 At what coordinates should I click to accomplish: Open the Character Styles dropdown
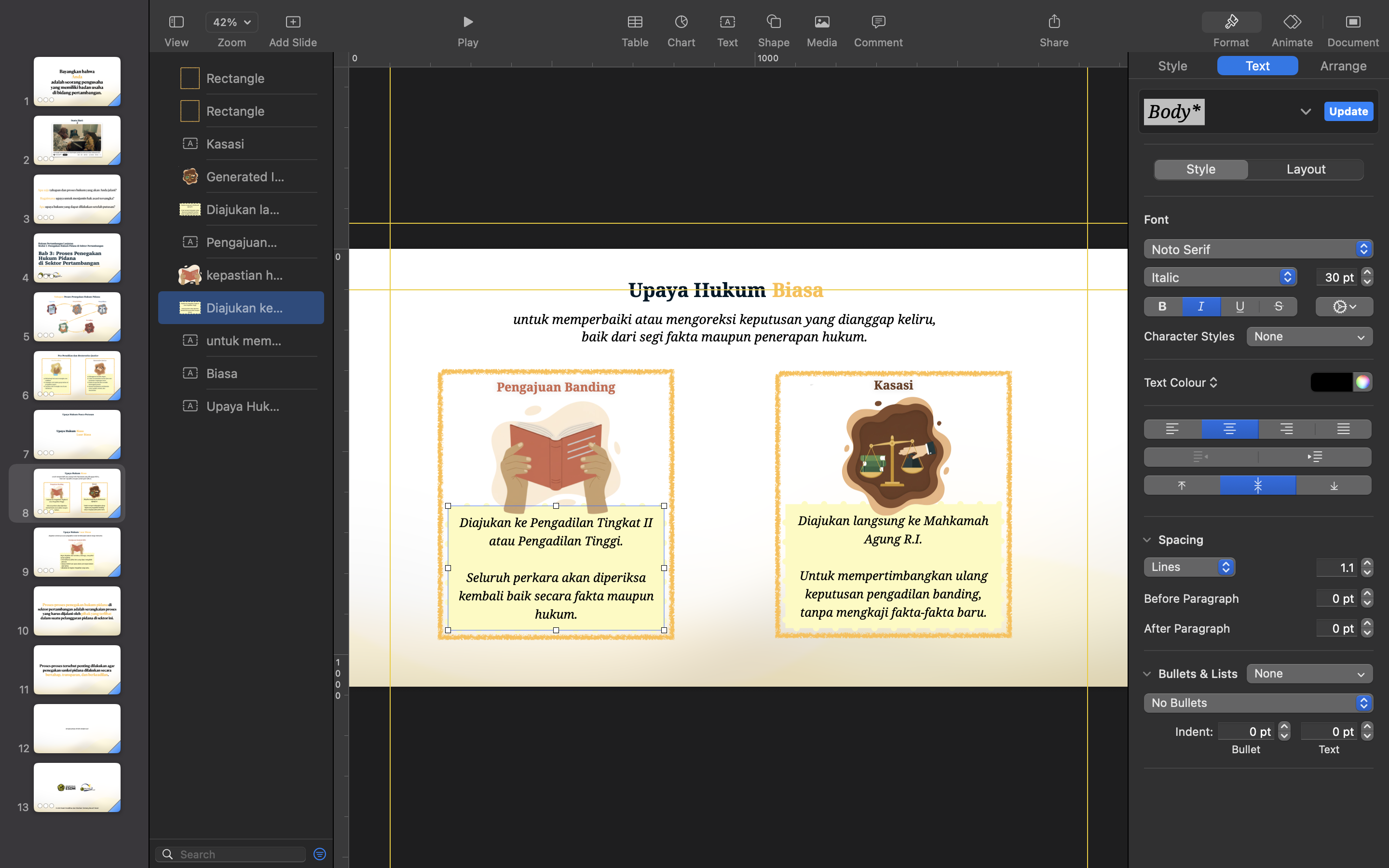(1309, 337)
